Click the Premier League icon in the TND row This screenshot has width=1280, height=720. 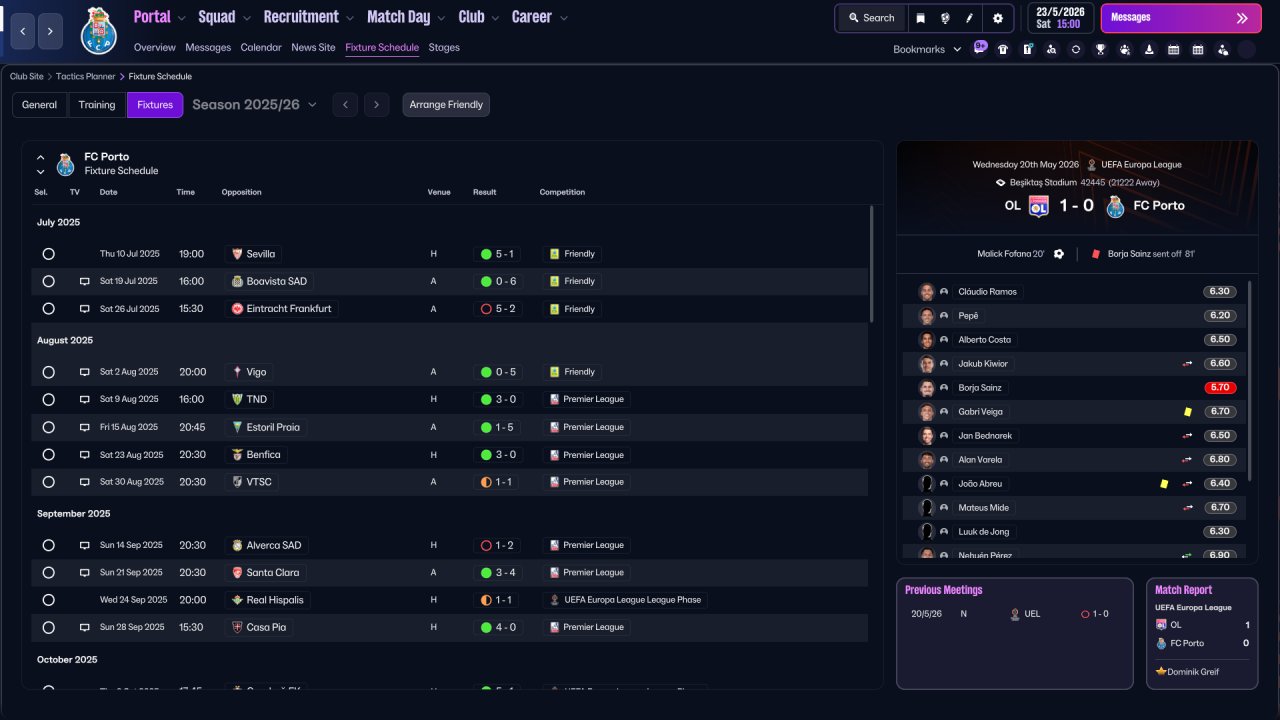[554, 399]
